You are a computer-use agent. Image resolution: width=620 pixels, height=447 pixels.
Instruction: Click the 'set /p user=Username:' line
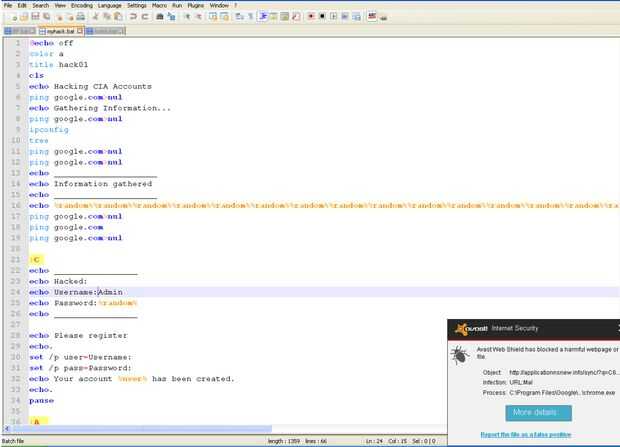[80, 357]
